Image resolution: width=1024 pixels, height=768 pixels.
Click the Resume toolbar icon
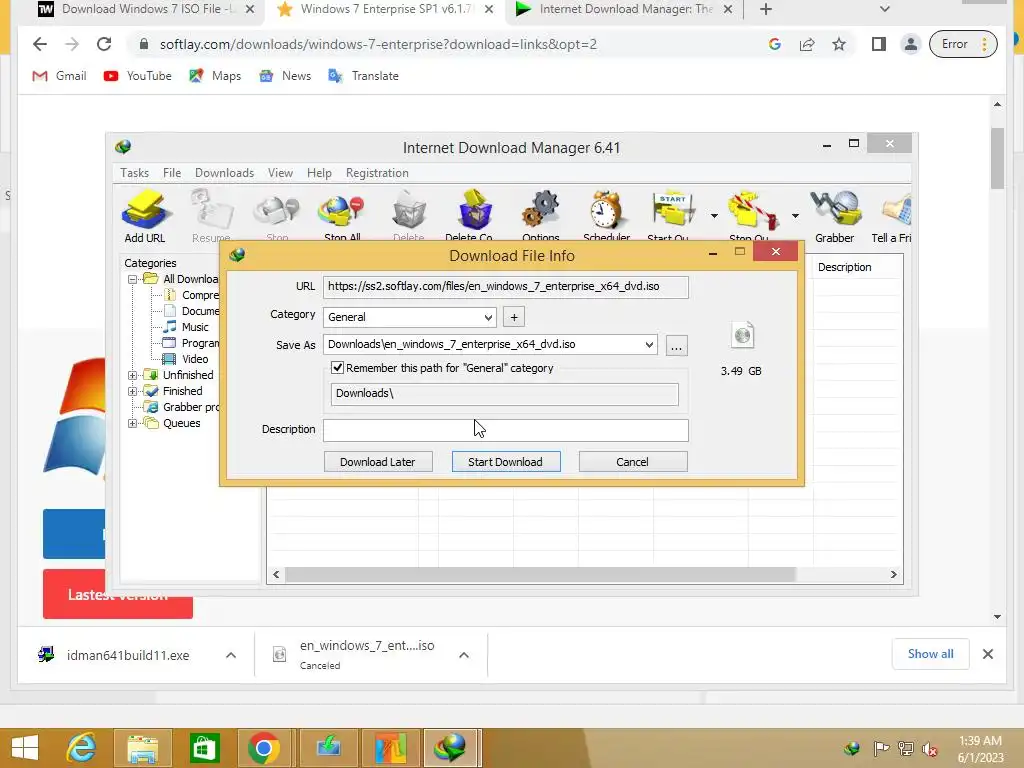[x=212, y=216]
